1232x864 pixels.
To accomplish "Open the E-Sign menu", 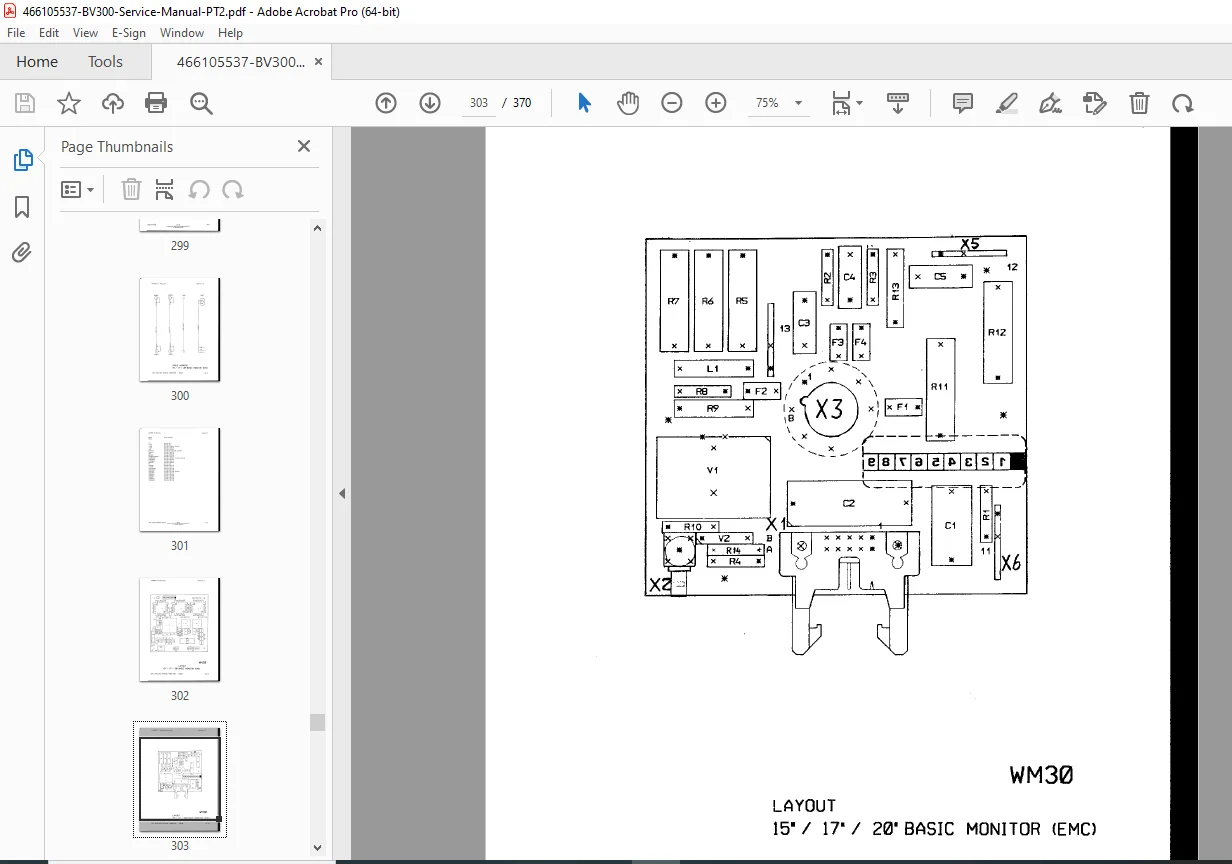I will (x=129, y=32).
